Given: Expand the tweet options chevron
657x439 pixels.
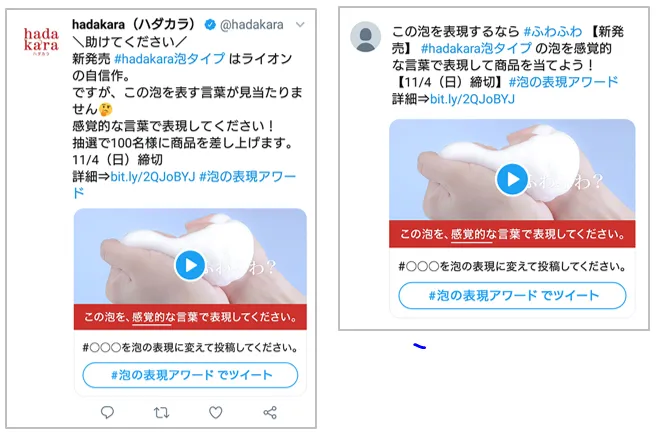Looking at the screenshot, I should tap(300, 25).
